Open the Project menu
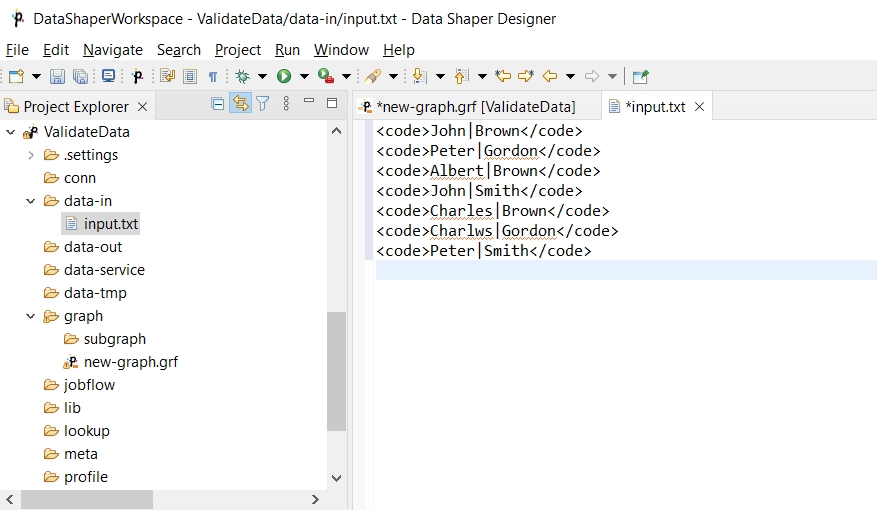 click(x=238, y=50)
